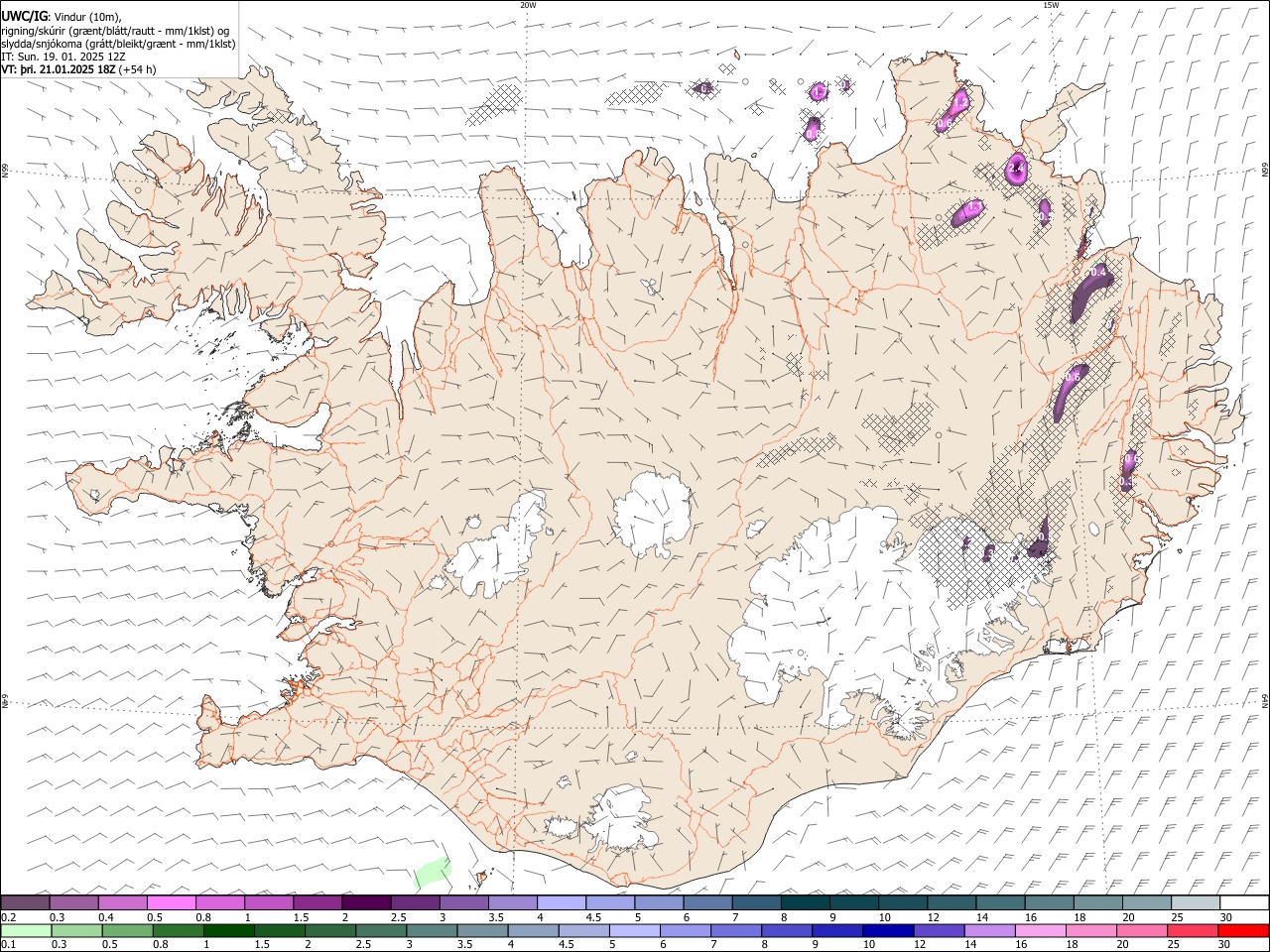Viewport: 1270px width, 952px height.
Task: Select the deep blue 10 swatch in rain legend
Action: [887, 930]
